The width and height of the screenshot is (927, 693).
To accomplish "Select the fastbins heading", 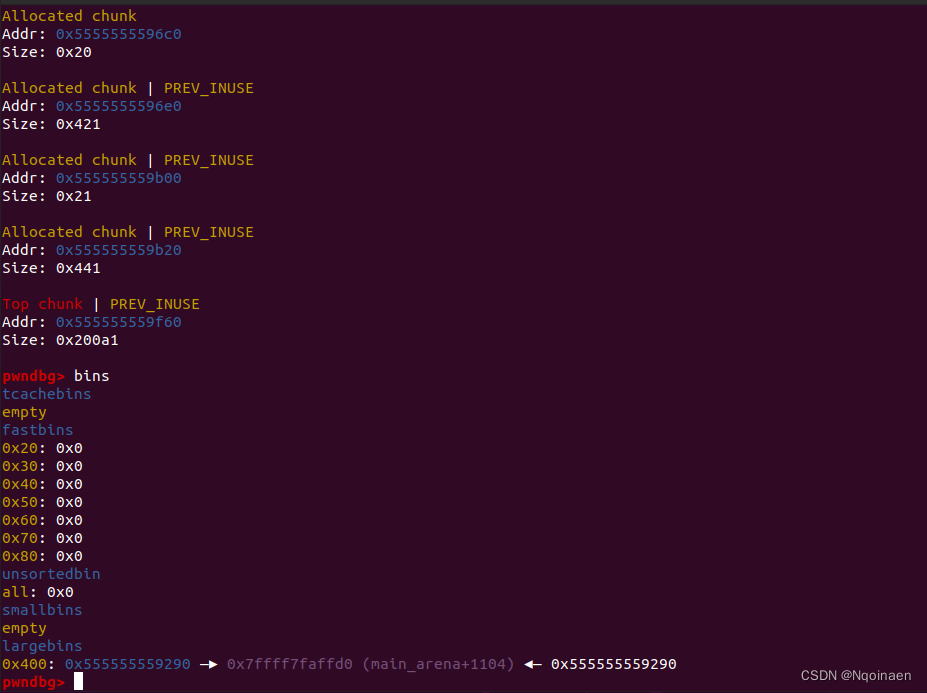I will [x=37, y=430].
